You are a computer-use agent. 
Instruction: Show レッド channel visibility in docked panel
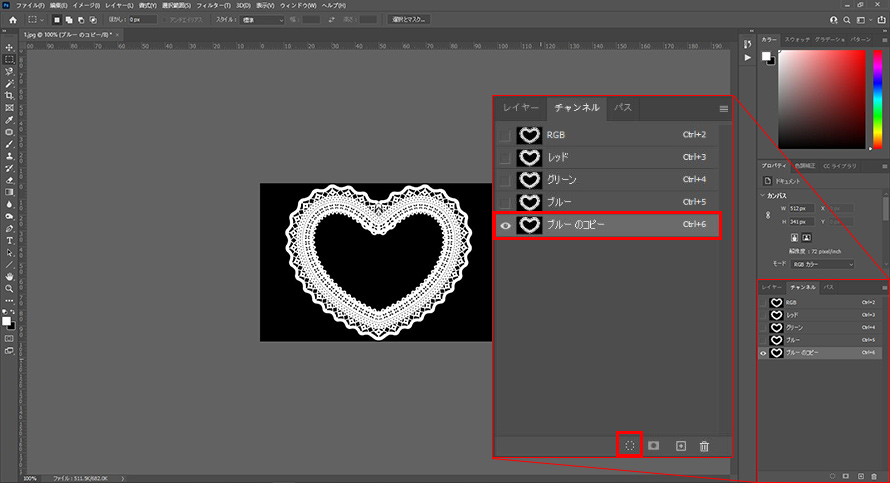tap(763, 315)
